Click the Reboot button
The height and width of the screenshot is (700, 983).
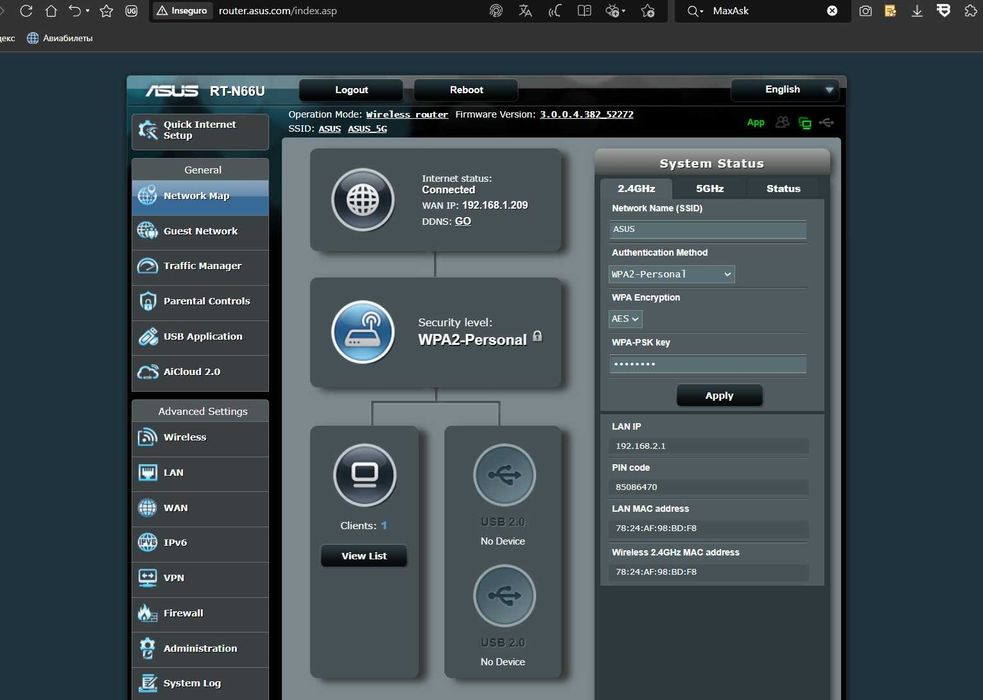point(466,90)
